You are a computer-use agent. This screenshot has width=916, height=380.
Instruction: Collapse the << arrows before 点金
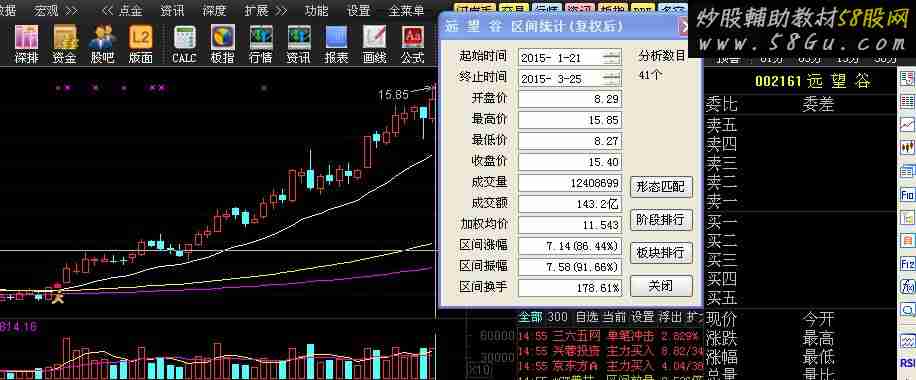coord(107,11)
